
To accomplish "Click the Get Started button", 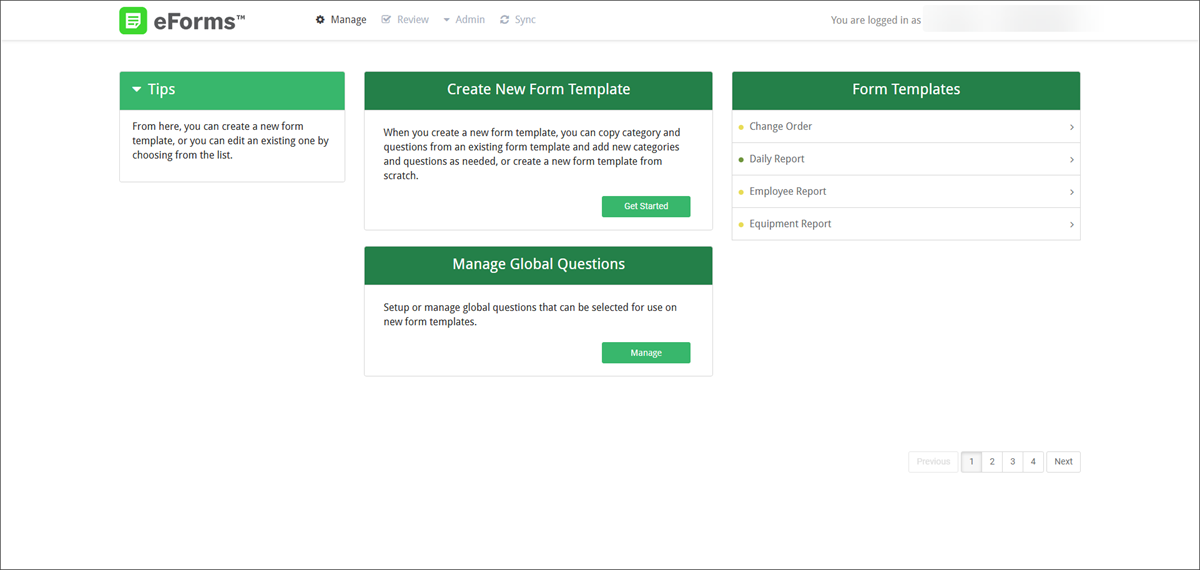I will [646, 206].
